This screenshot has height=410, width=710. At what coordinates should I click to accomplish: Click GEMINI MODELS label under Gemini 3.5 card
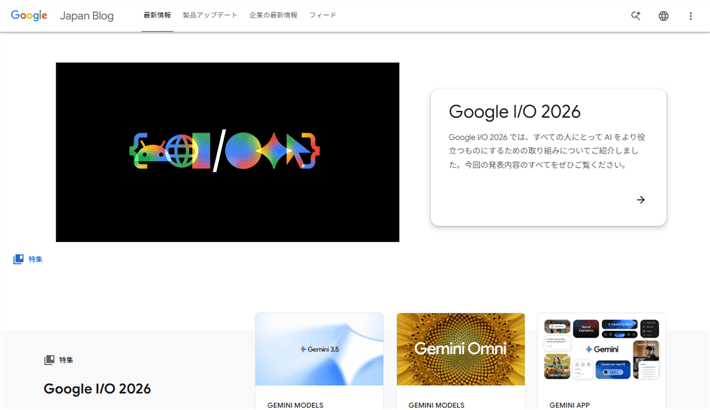tap(295, 405)
